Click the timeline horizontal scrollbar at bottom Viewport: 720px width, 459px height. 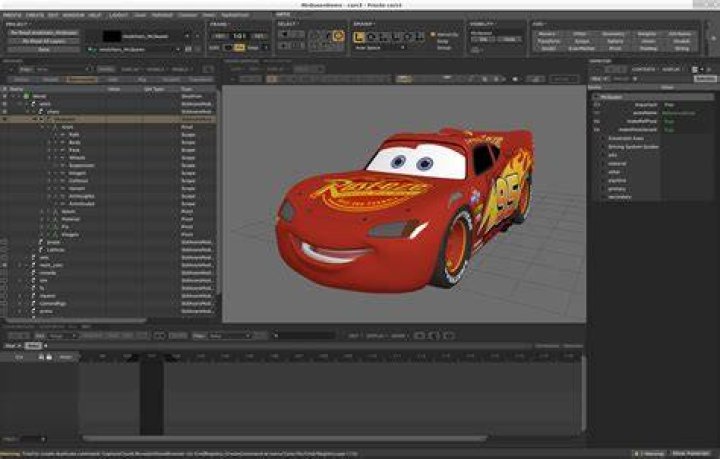tap(285, 439)
